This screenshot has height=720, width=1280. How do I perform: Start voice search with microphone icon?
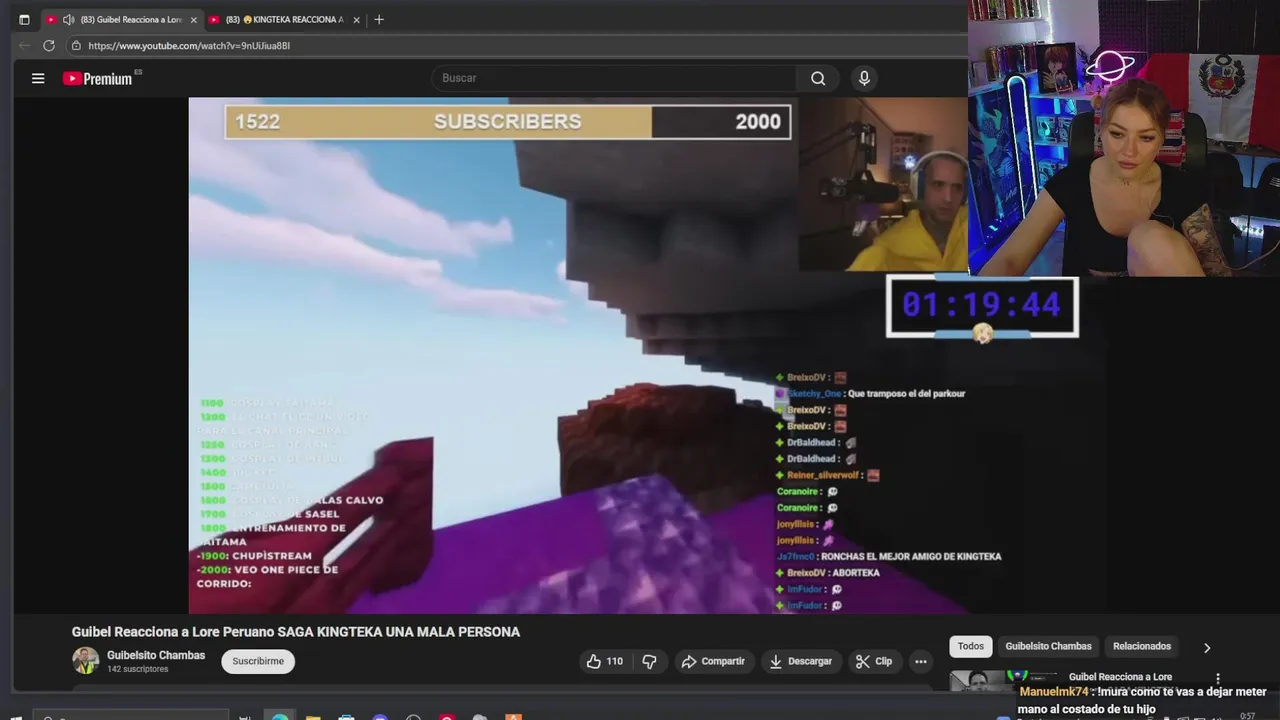coord(864,78)
